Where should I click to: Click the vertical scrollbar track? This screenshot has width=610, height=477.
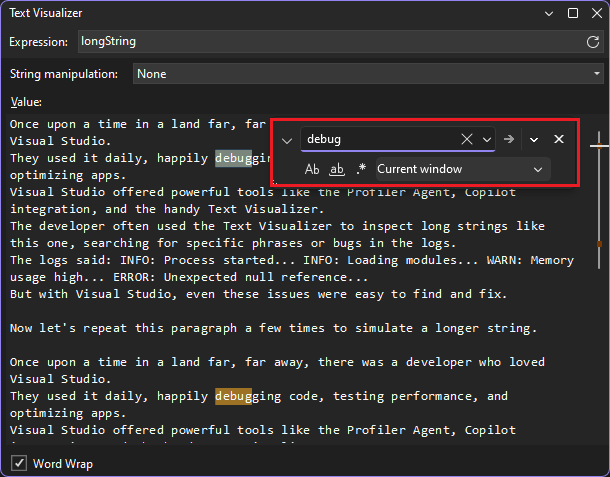click(599, 200)
